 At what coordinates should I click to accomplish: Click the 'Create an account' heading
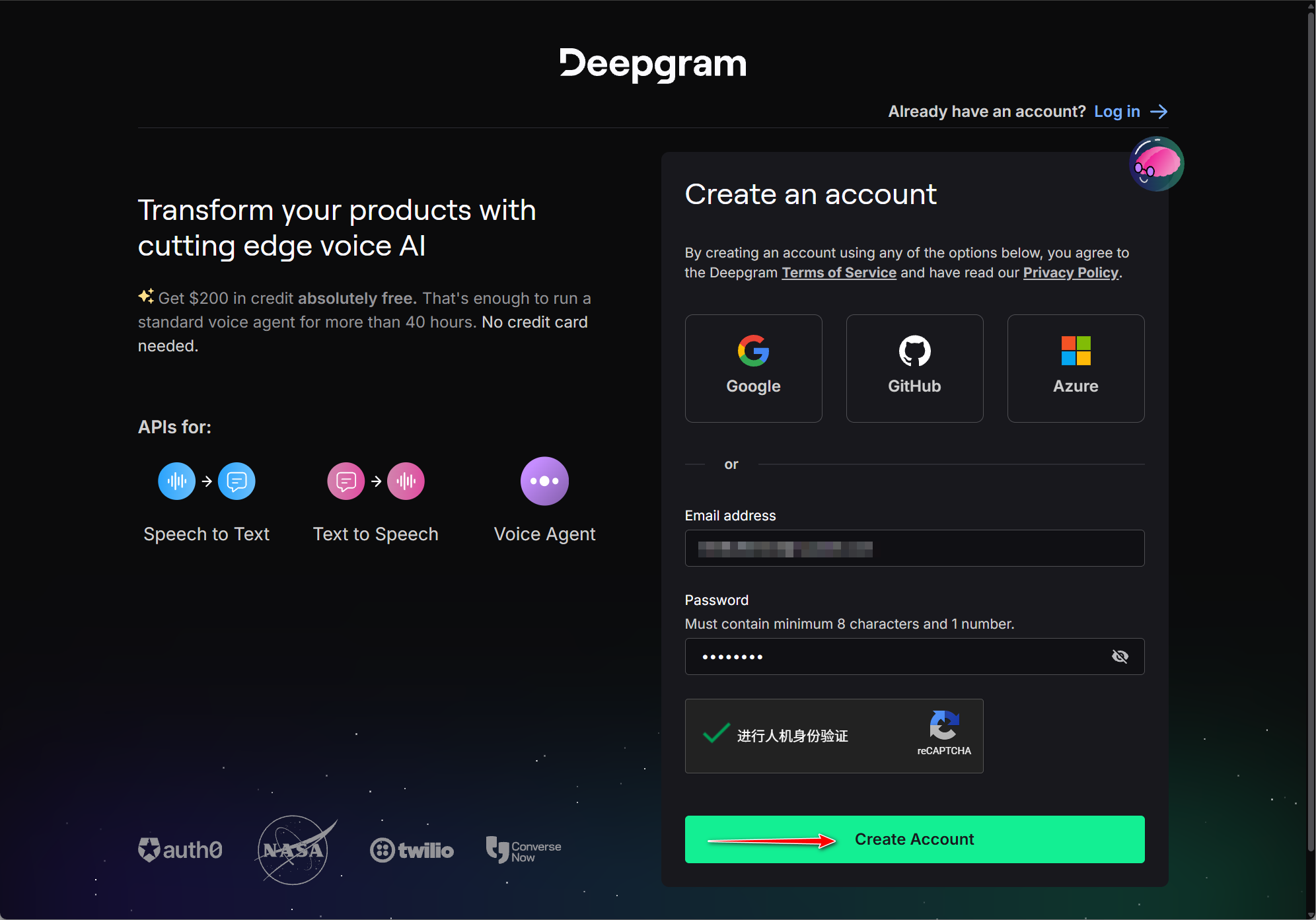click(811, 194)
